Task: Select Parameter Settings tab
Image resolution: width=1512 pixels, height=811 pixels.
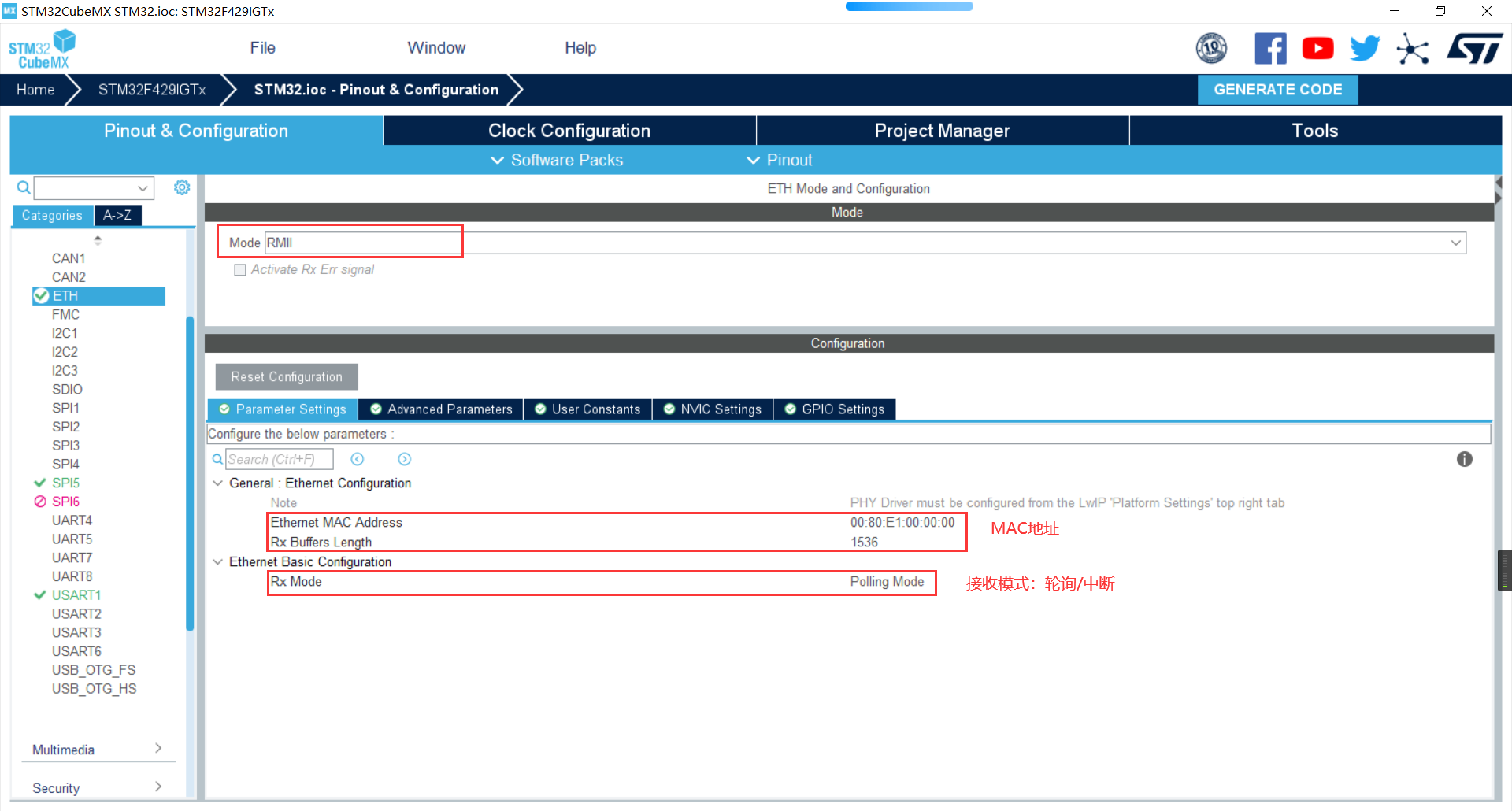Action: click(283, 409)
